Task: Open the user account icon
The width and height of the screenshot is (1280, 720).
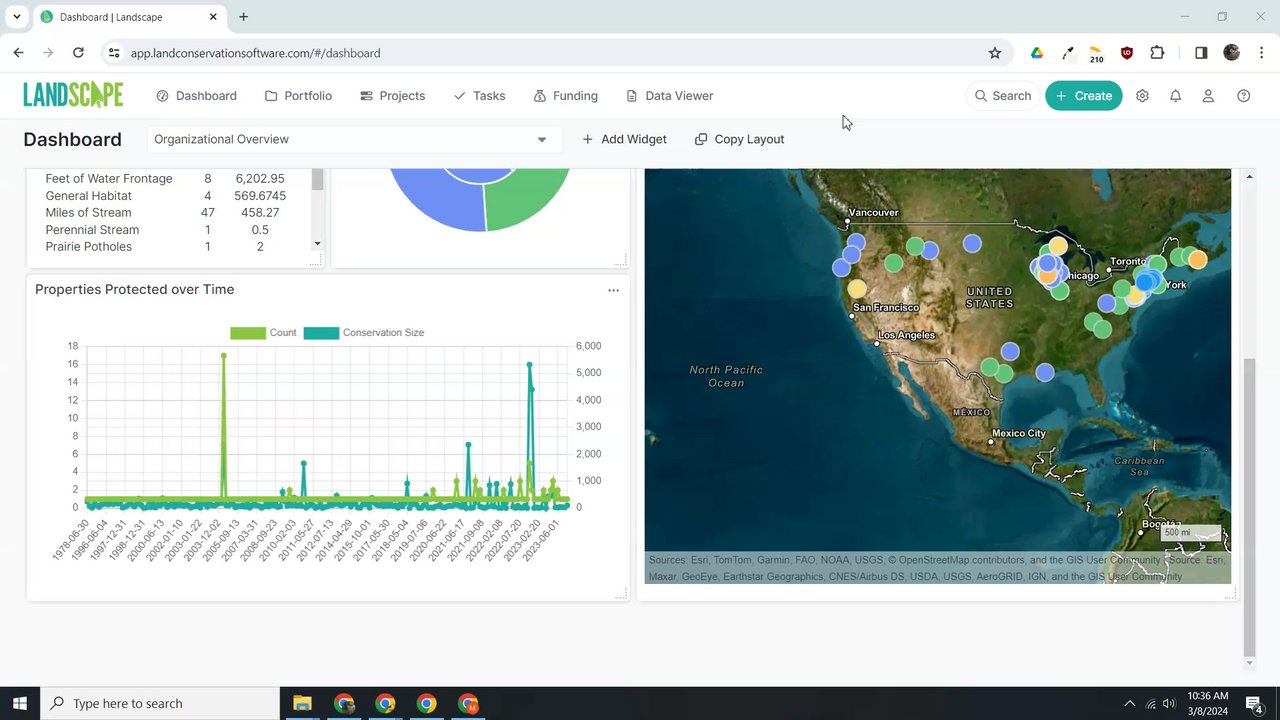Action: (1208, 96)
